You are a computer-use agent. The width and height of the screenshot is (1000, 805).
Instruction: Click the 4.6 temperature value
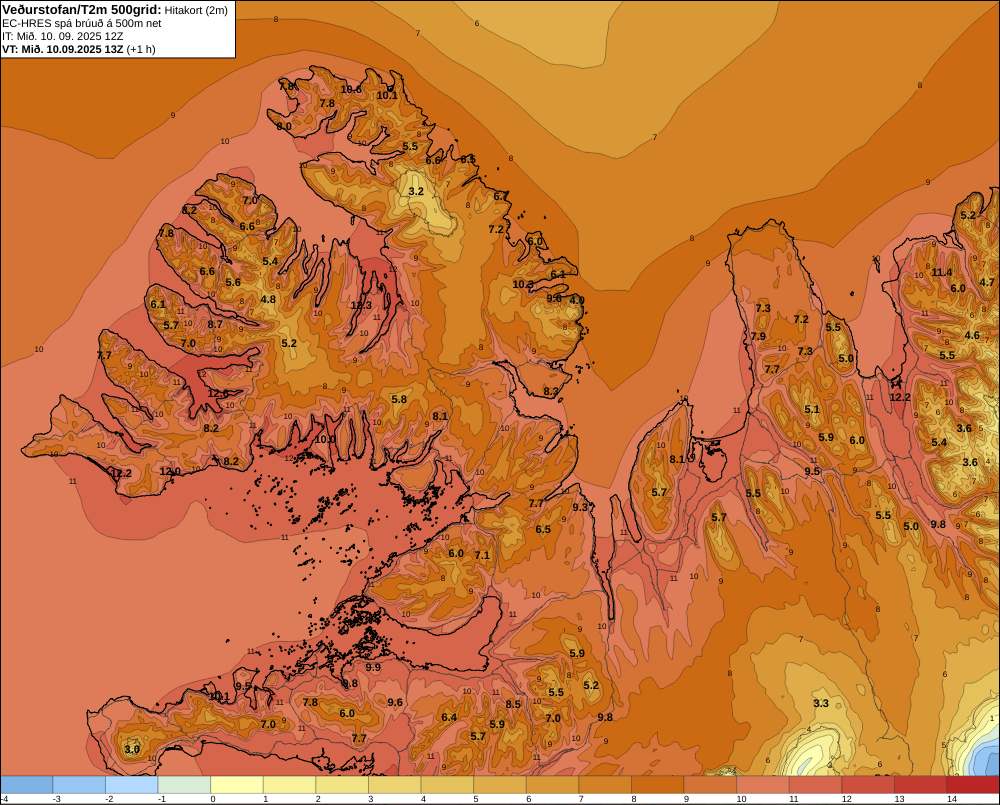[972, 336]
